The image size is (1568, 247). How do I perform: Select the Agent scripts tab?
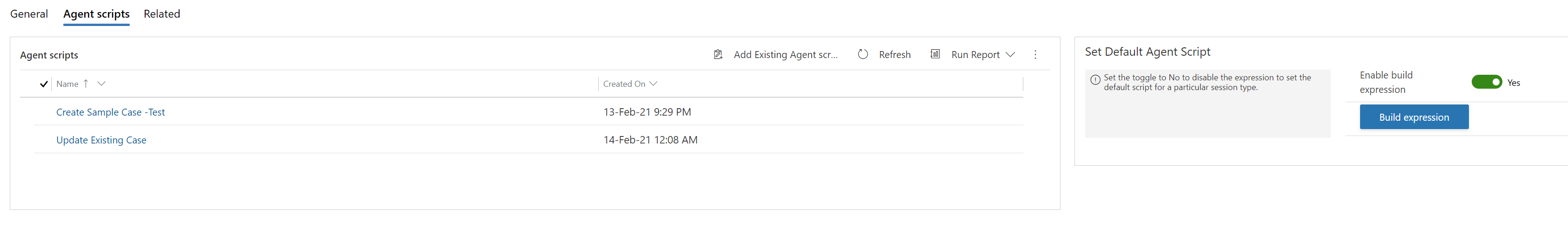tap(96, 14)
